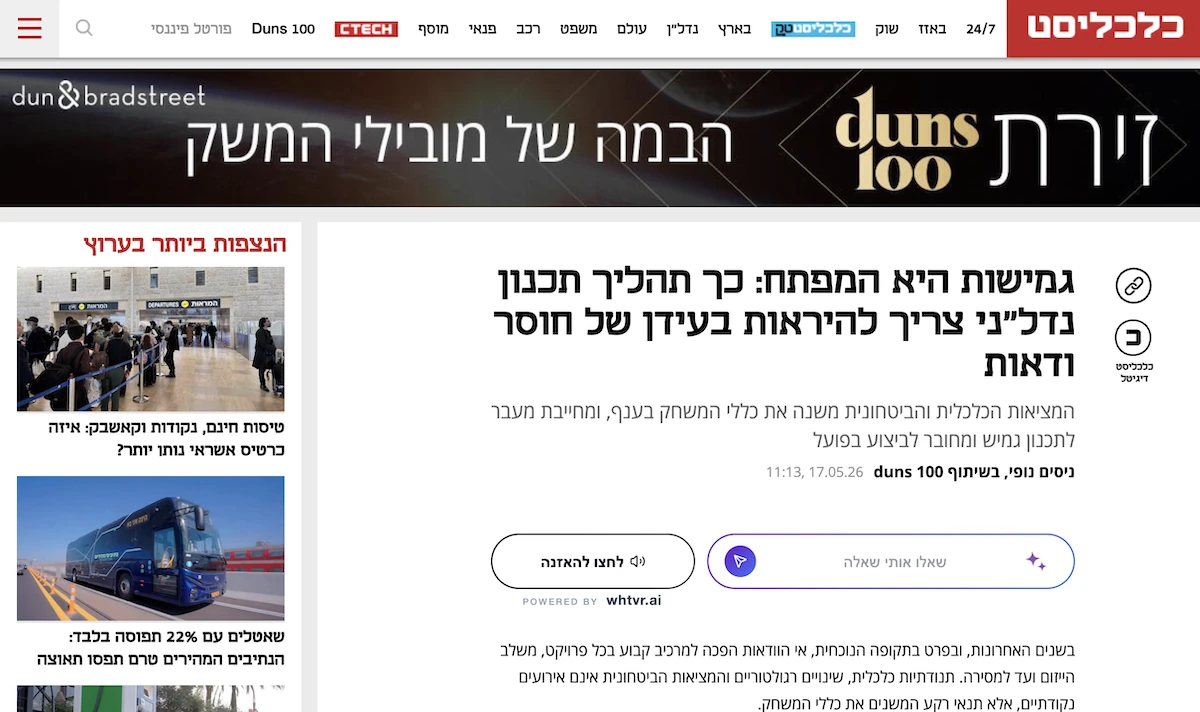Viewport: 1200px width, 712px height.
Task: Click the purple send arrow icon
Action: 740,561
